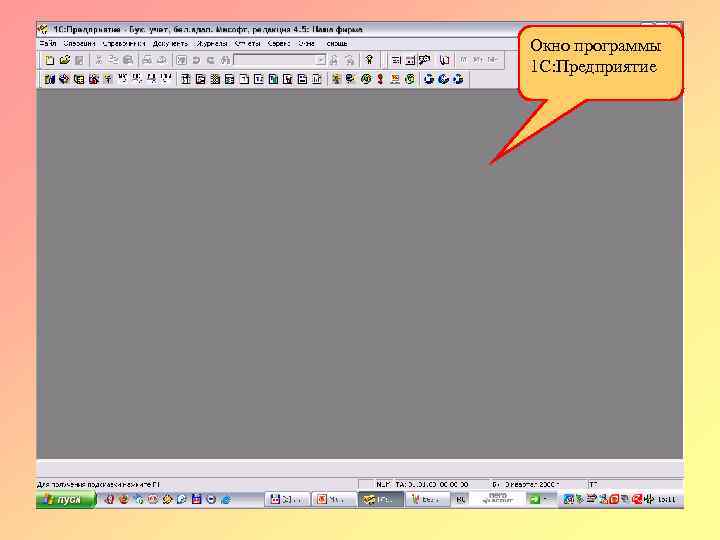Click the New document toolbar icon

point(50,60)
